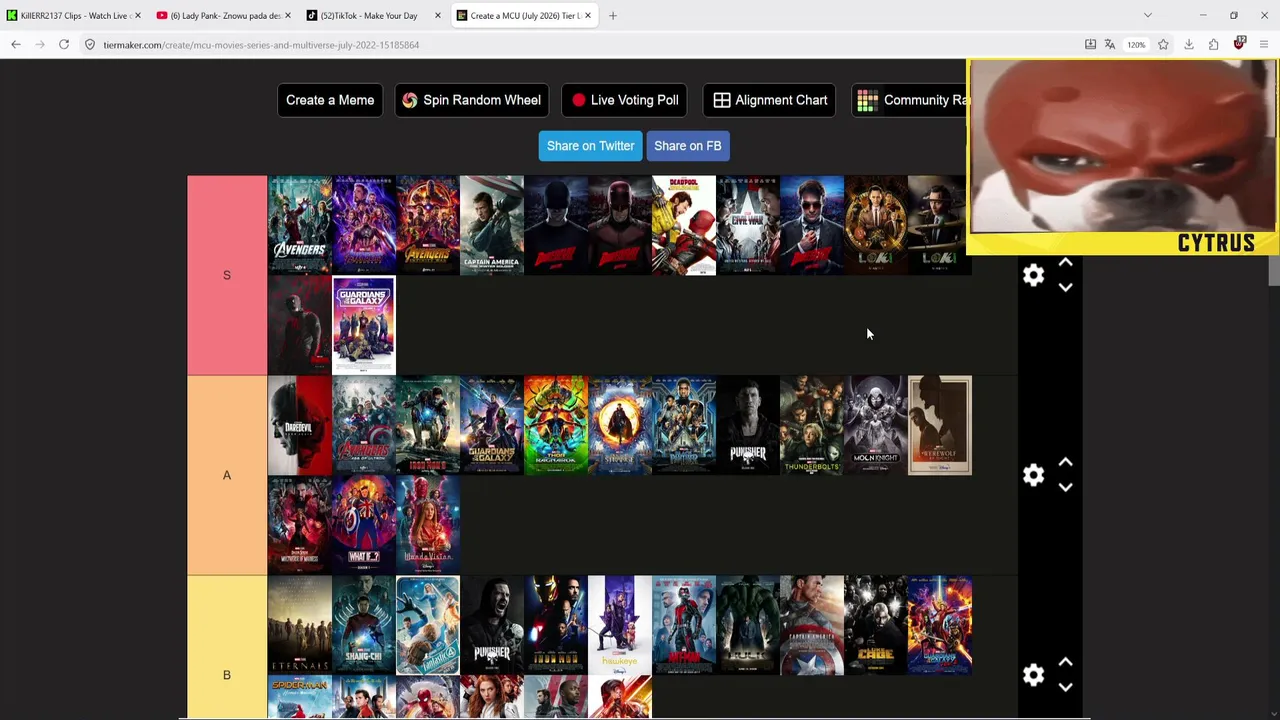Viewport: 1280px width, 720px height.
Task: Close the KillERR2137 Clips tab
Action: click(x=137, y=16)
